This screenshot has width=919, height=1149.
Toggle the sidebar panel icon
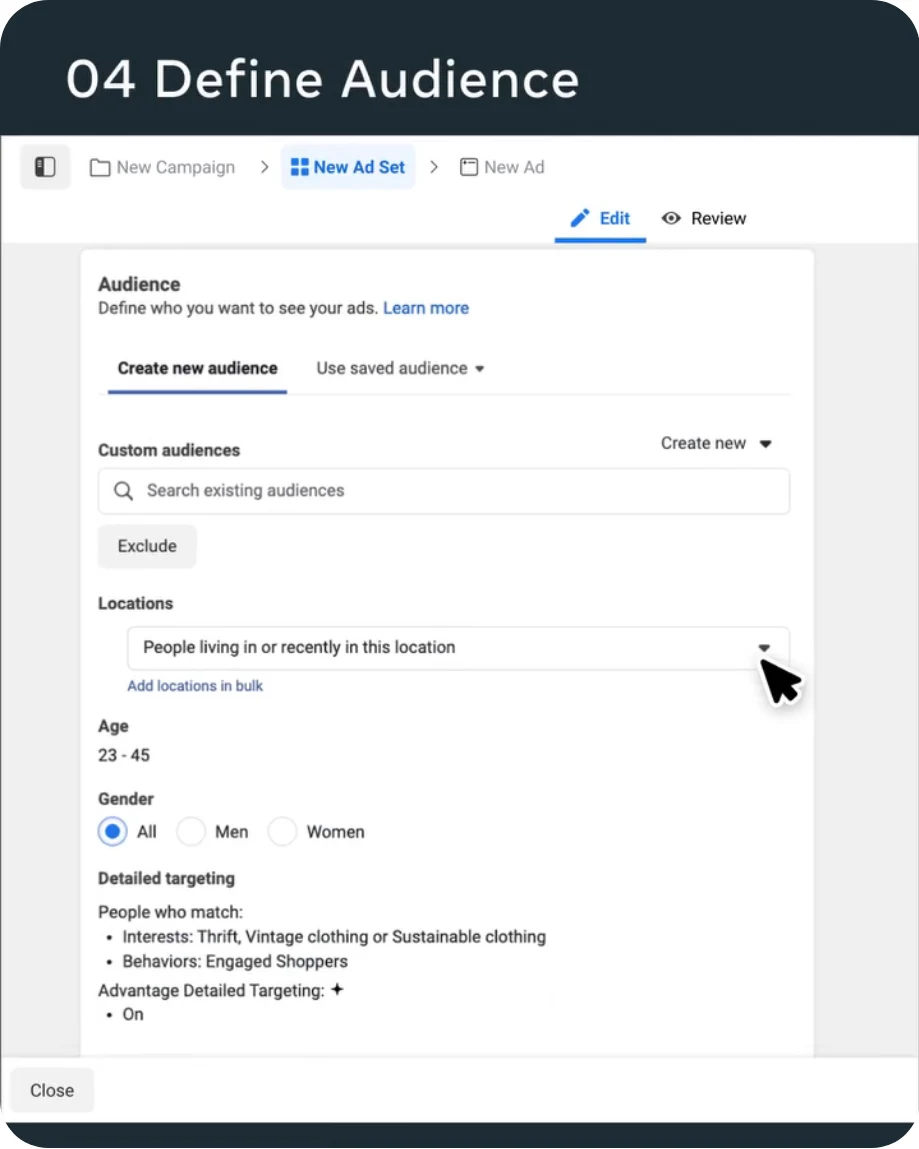45,167
